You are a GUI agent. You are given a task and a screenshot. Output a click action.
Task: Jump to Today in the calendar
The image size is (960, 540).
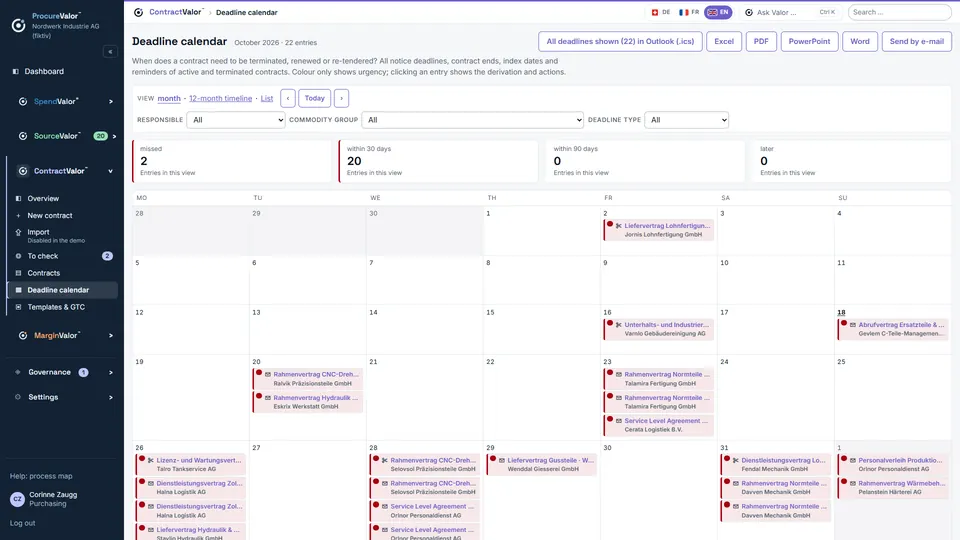tap(315, 99)
